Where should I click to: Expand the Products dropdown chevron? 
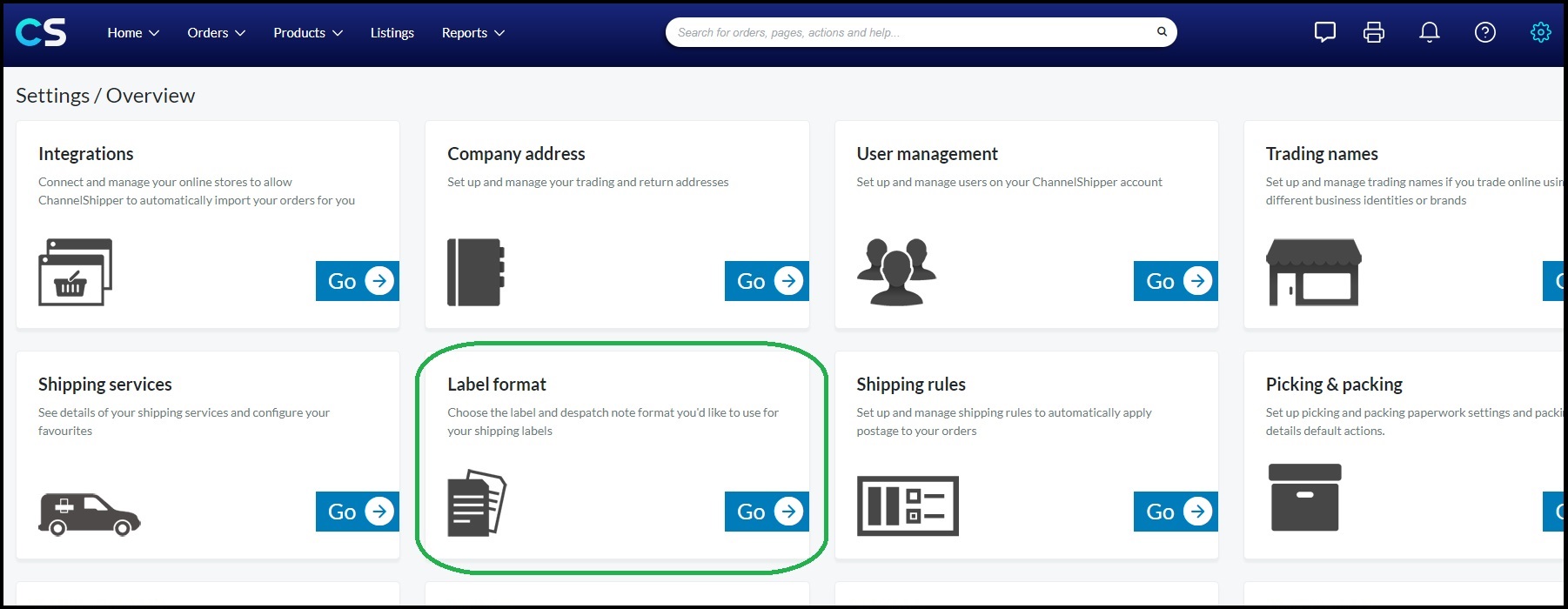click(x=338, y=33)
